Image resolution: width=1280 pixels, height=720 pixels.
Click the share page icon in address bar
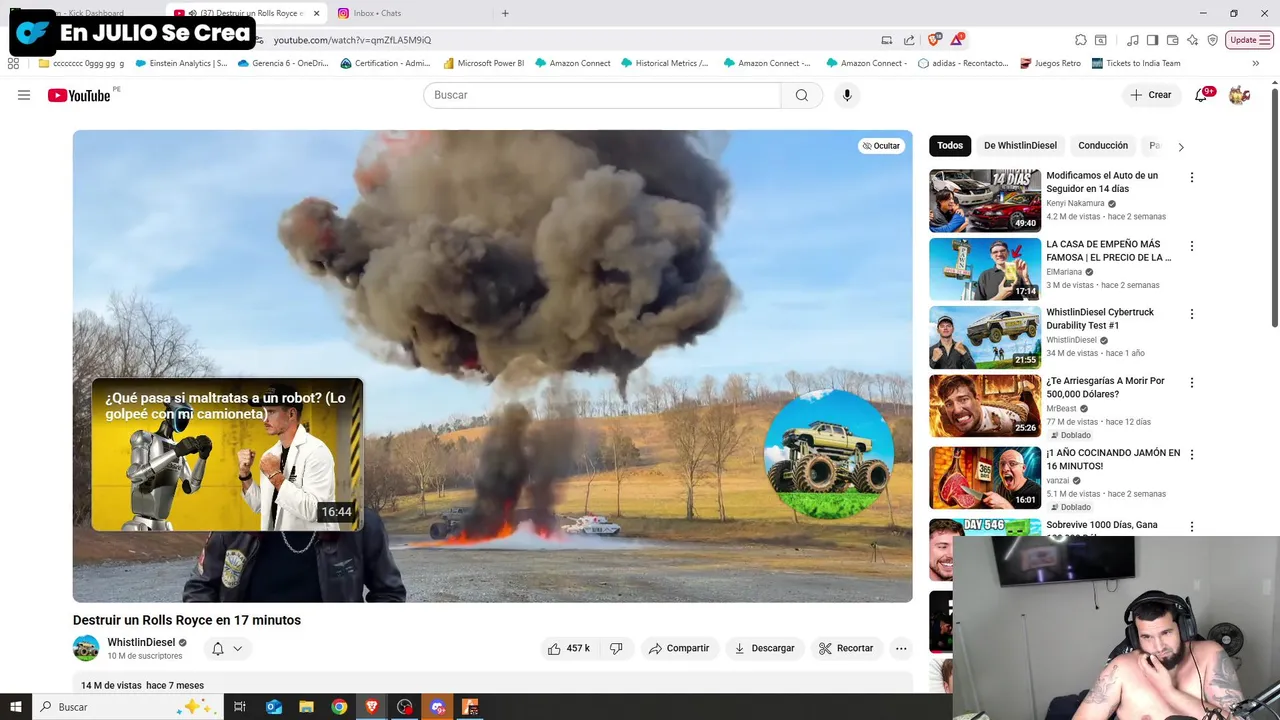[x=909, y=40]
